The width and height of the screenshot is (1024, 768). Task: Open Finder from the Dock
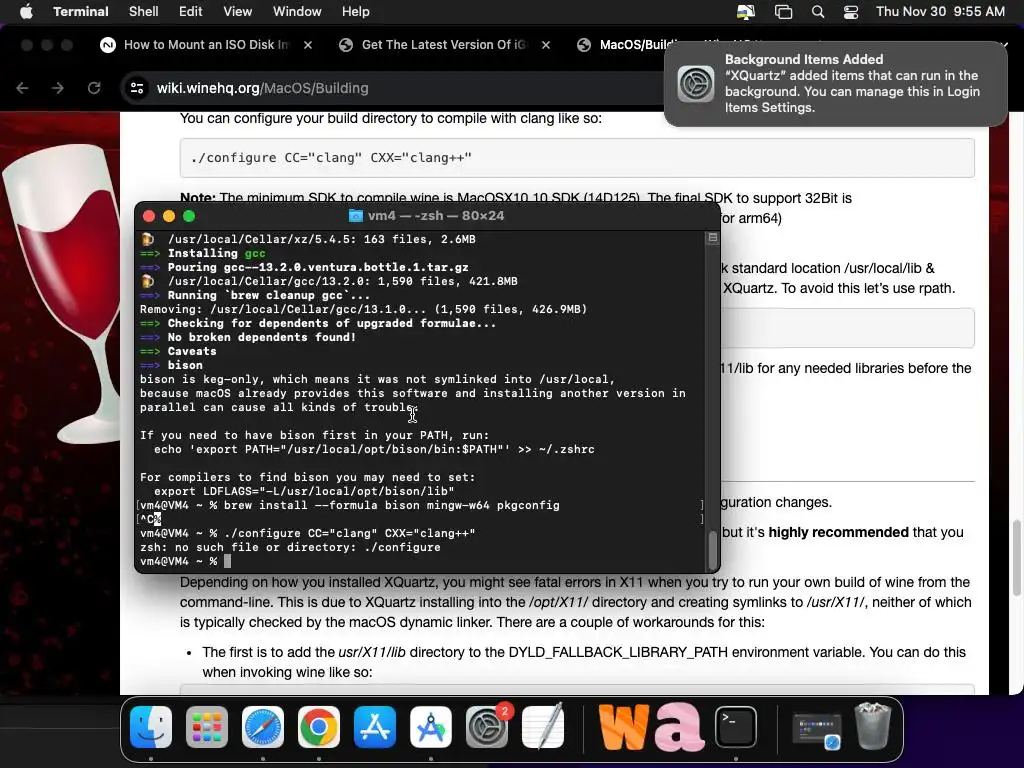click(x=151, y=727)
